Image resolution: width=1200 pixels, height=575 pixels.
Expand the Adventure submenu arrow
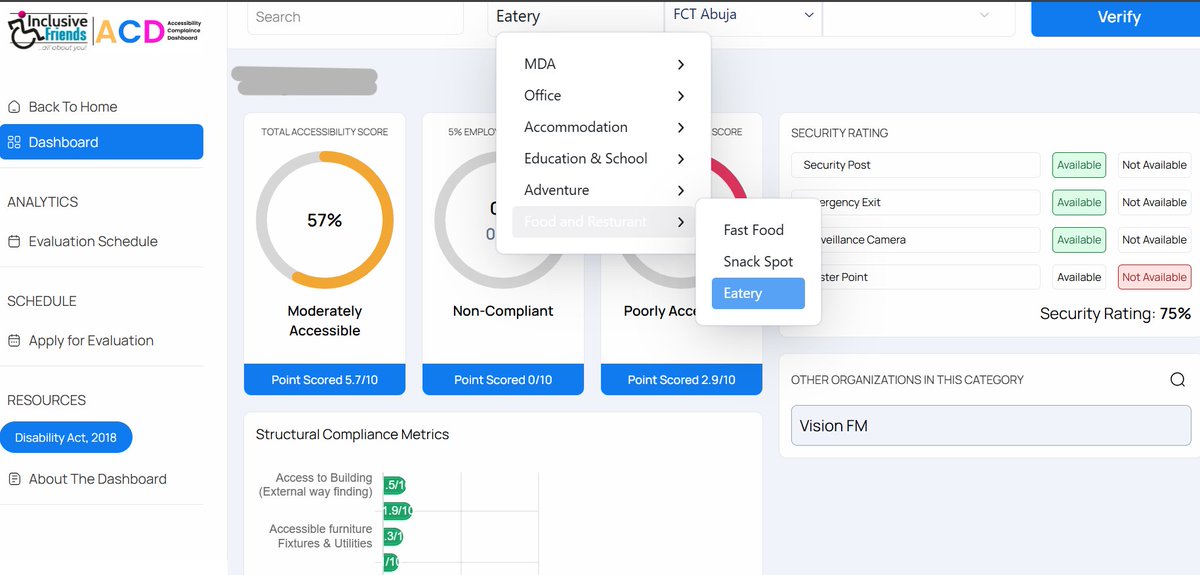point(680,190)
